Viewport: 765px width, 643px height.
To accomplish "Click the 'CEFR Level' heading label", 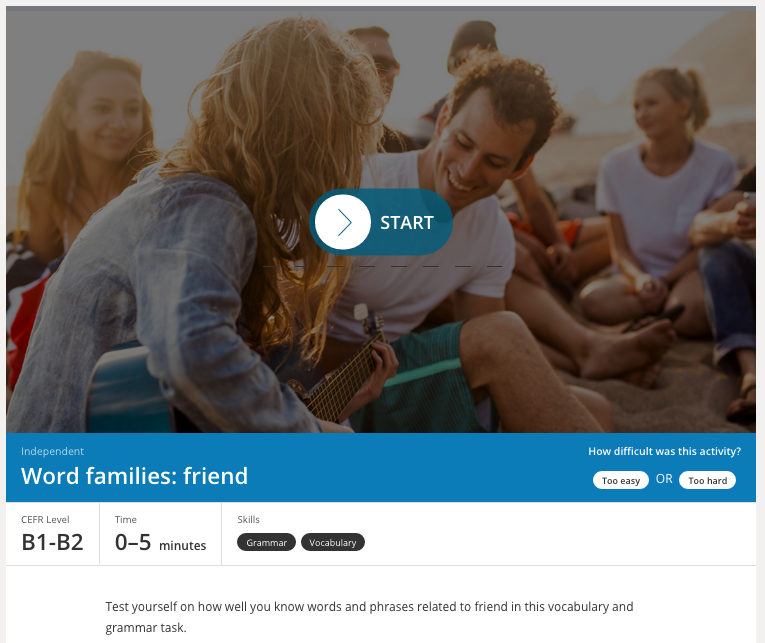I will (45, 519).
